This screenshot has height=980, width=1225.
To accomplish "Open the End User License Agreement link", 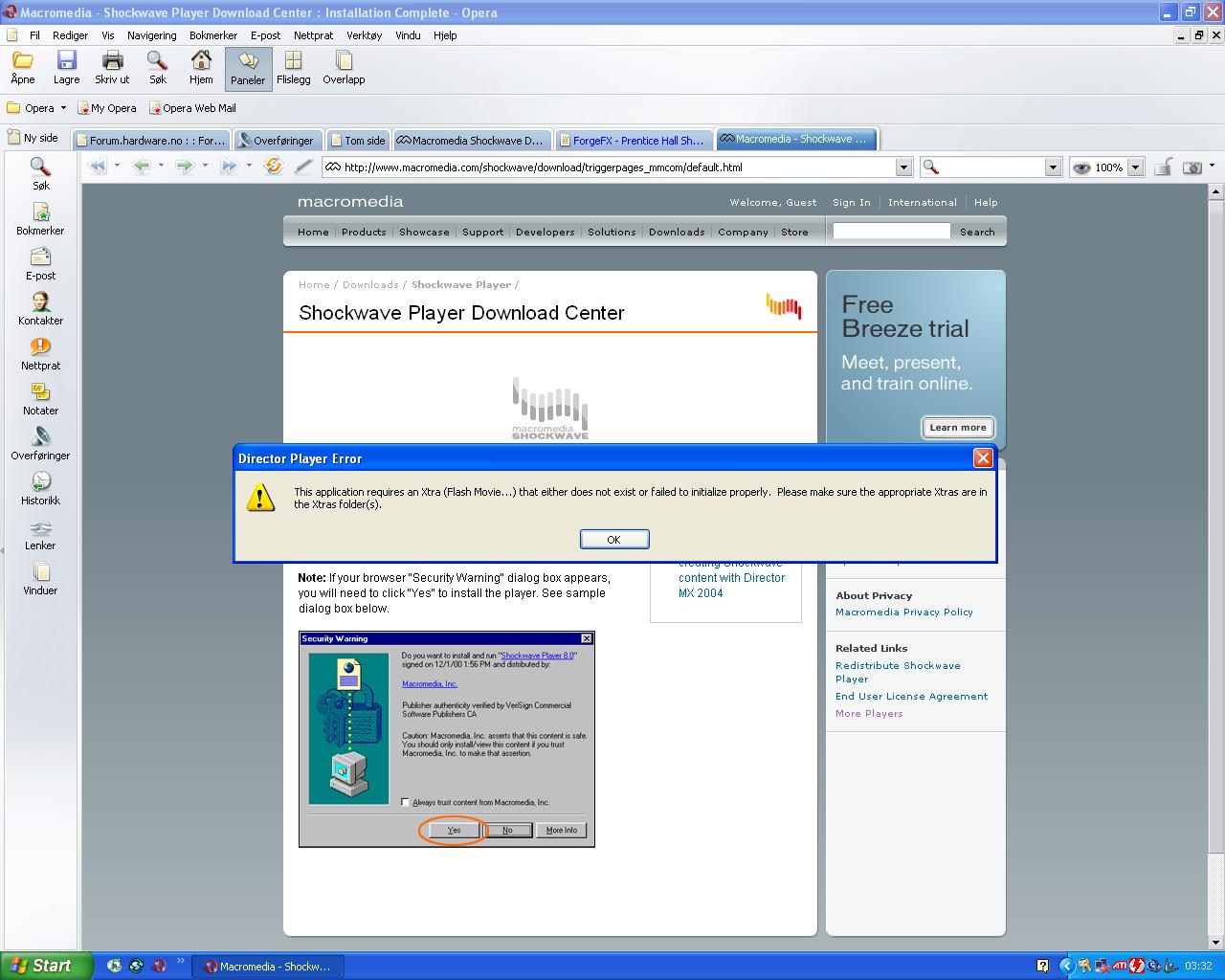I will click(912, 697).
